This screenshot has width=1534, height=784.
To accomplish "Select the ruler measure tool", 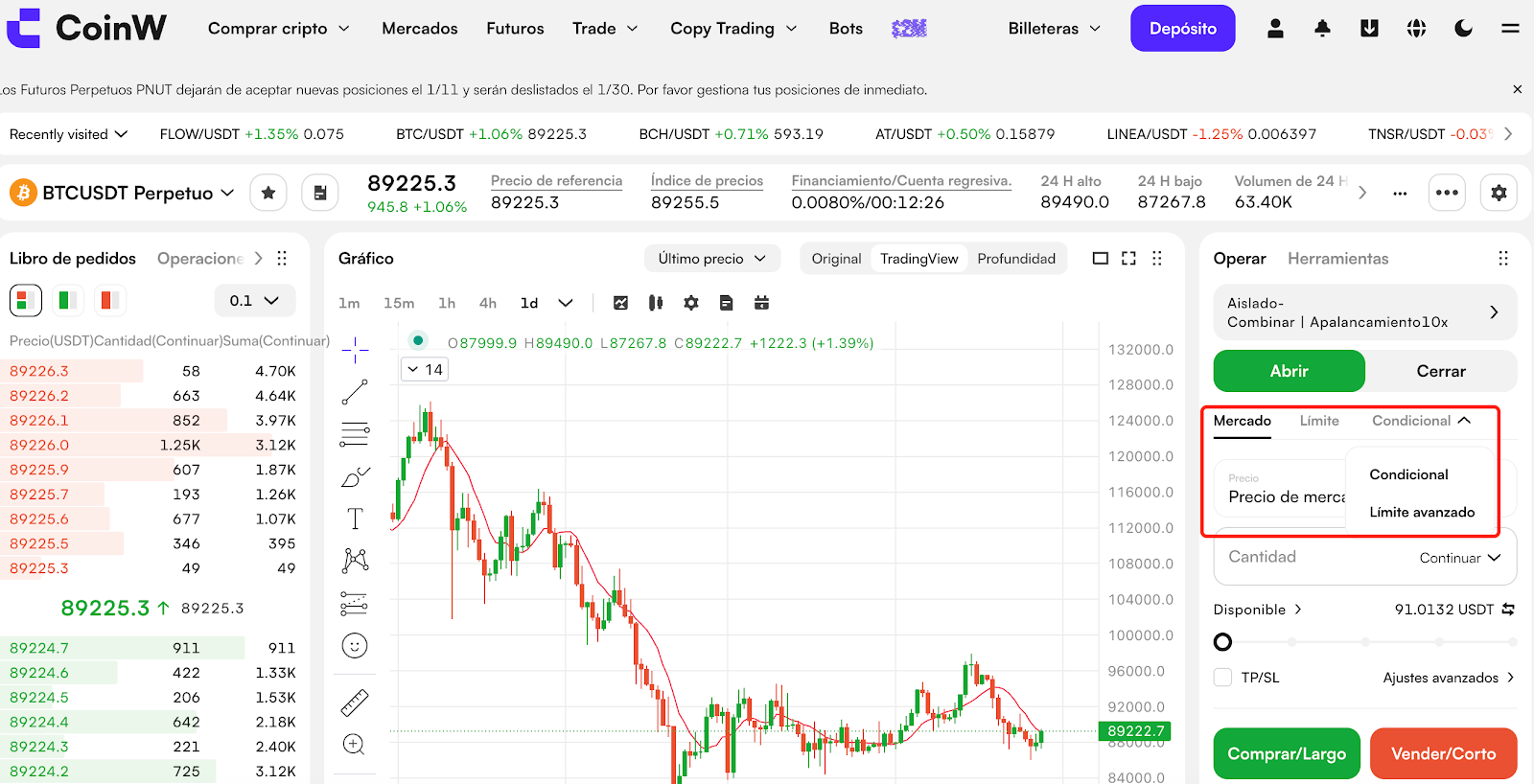I will 355,703.
